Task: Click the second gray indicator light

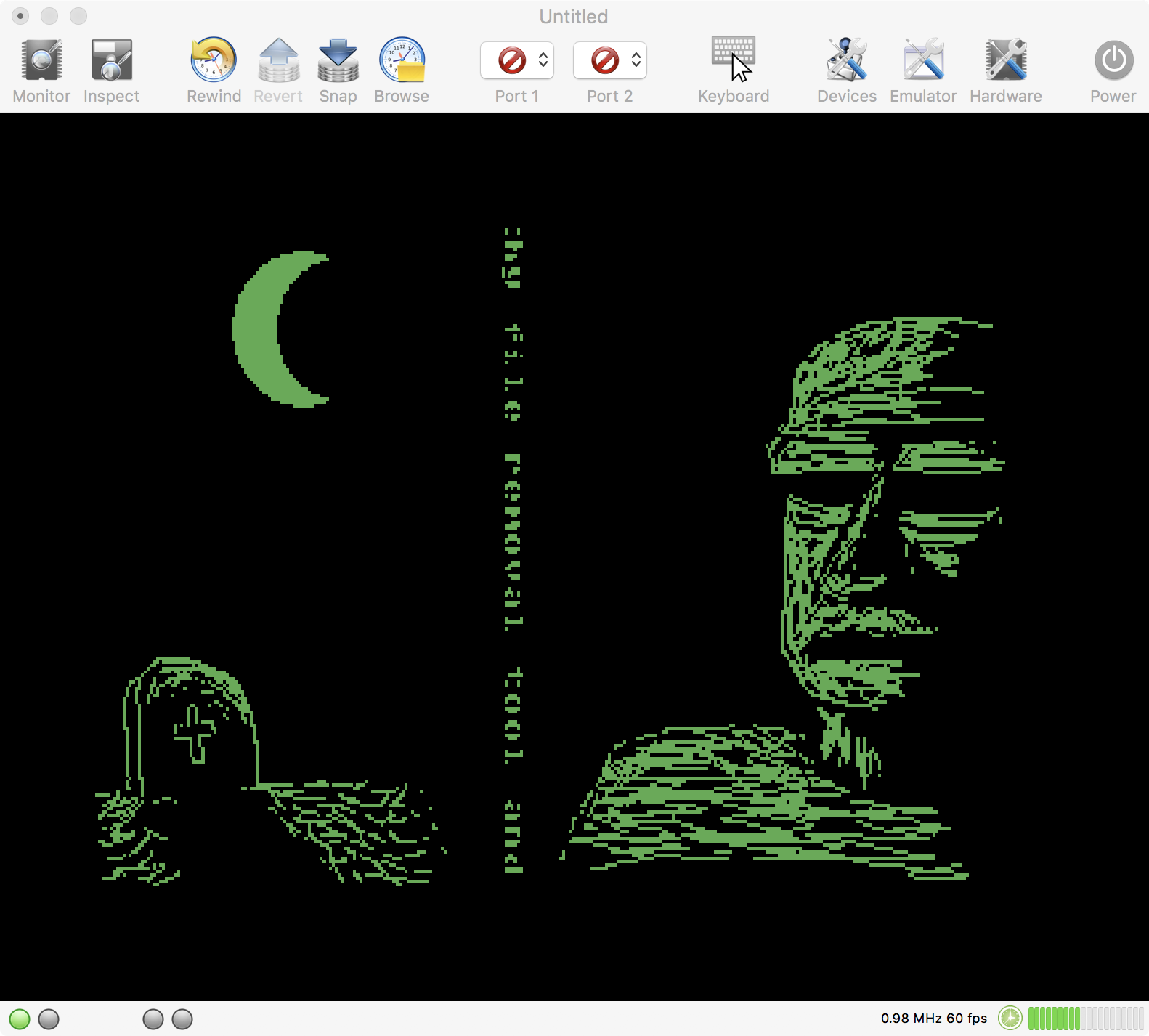Action: [x=49, y=1019]
